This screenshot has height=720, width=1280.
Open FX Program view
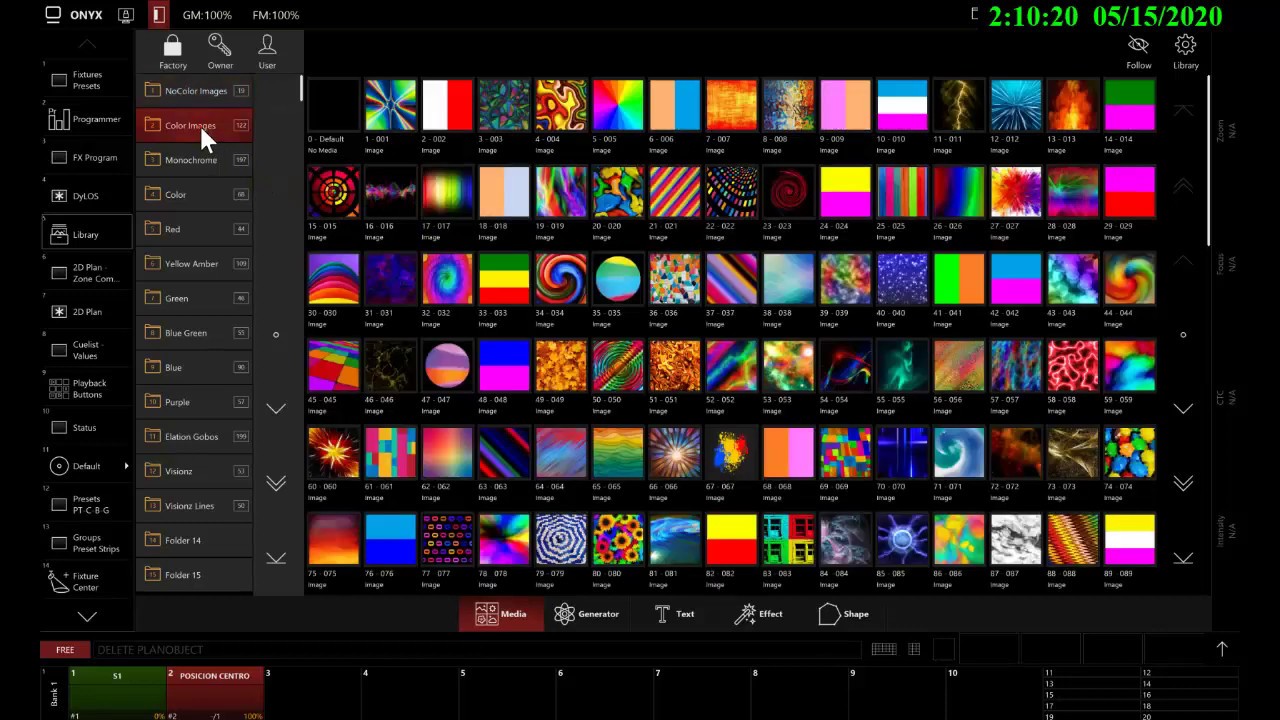[x=86, y=158]
